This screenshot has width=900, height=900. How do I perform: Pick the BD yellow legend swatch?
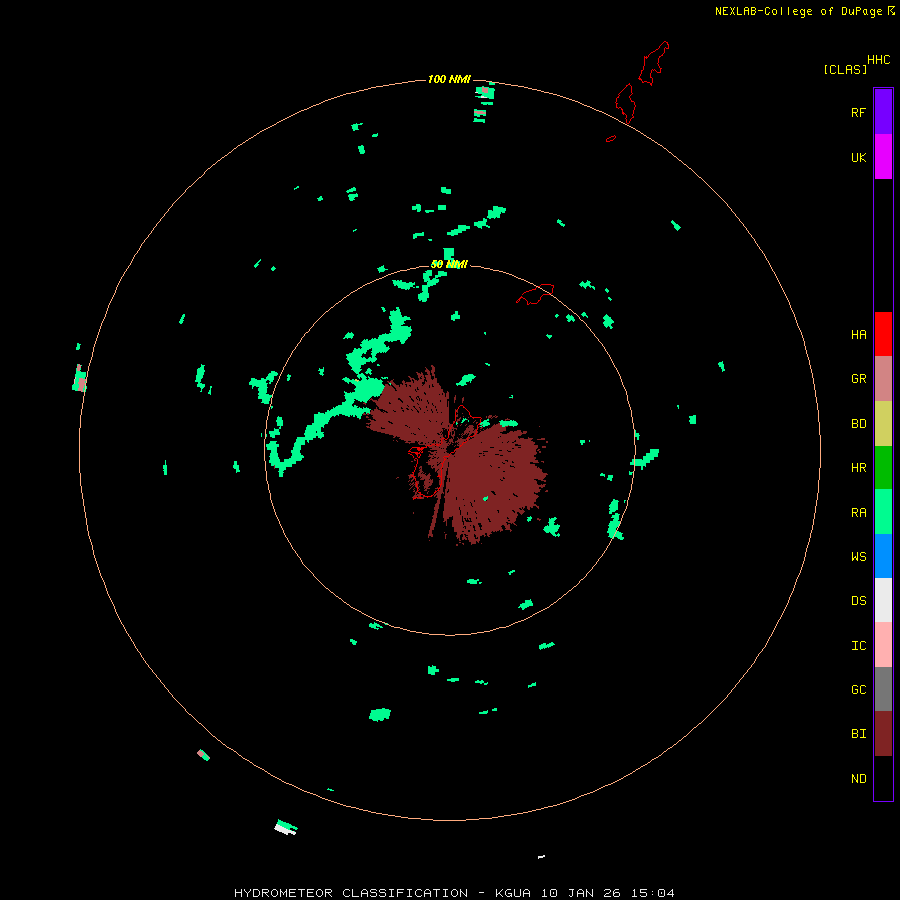[x=883, y=424]
